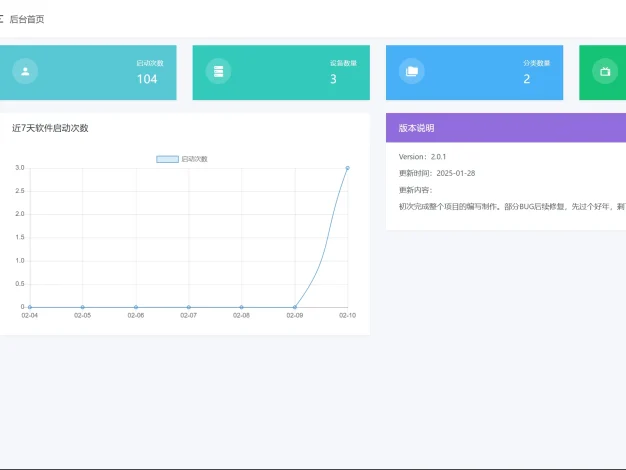
Task: Click the 分类数量 count 2
Action: tap(526, 79)
